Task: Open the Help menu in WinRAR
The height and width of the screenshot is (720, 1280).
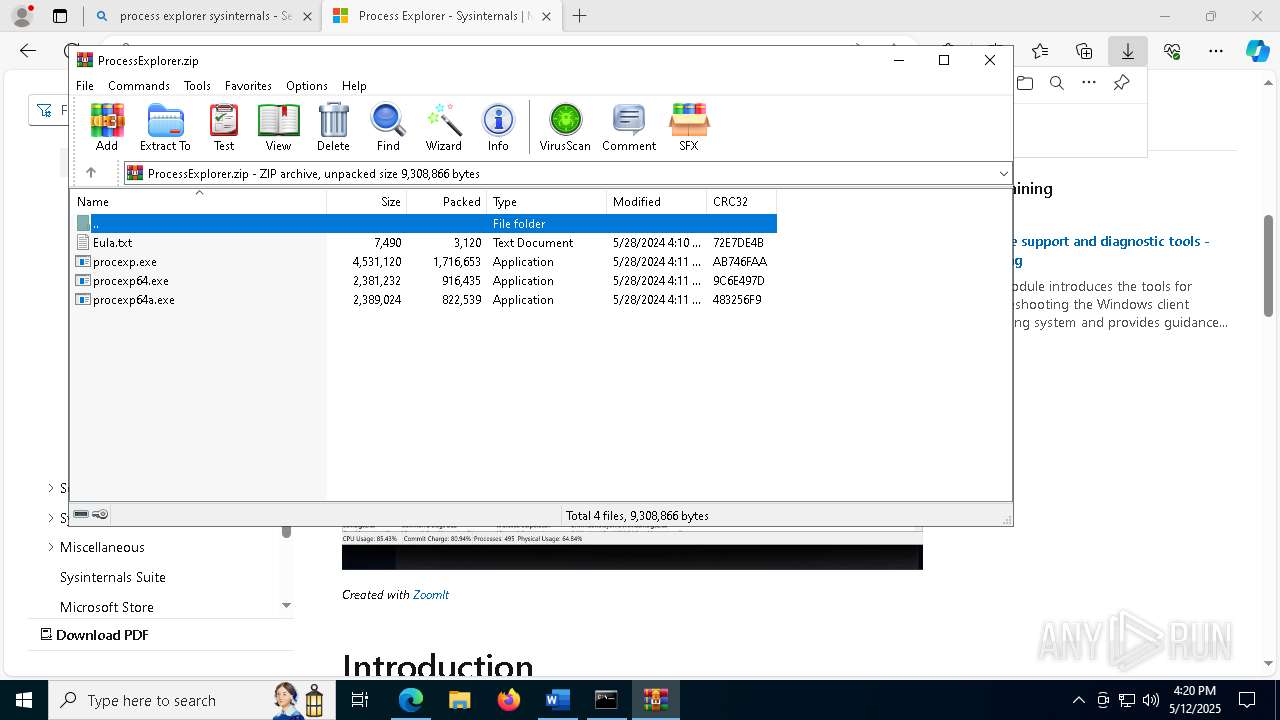Action: pyautogui.click(x=354, y=86)
